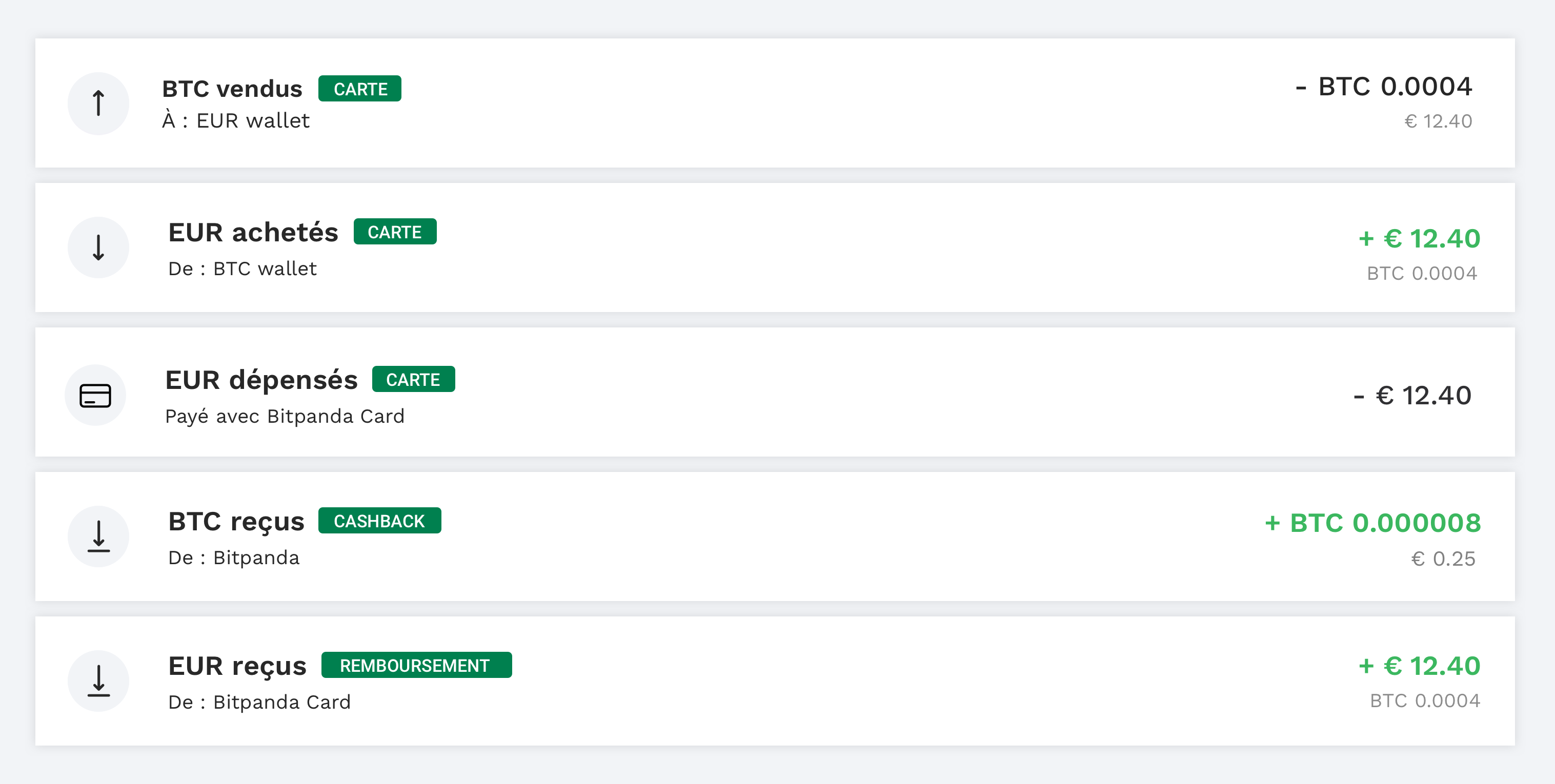Open the EUR achetés transaction title
This screenshot has height=784, width=1555.
(253, 232)
